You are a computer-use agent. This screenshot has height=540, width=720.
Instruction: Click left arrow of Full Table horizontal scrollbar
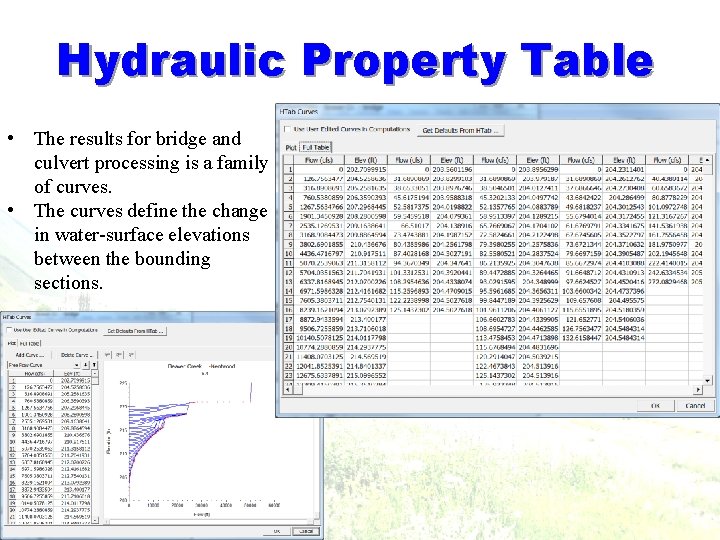click(288, 390)
